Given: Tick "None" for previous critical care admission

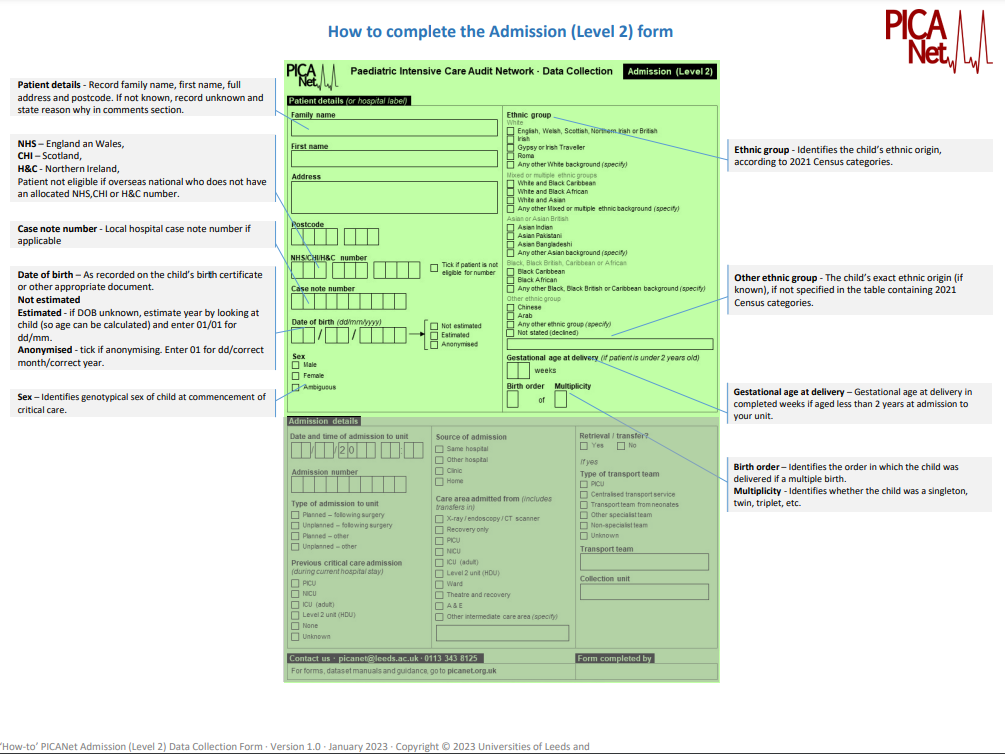Looking at the screenshot, I should coord(294,626).
